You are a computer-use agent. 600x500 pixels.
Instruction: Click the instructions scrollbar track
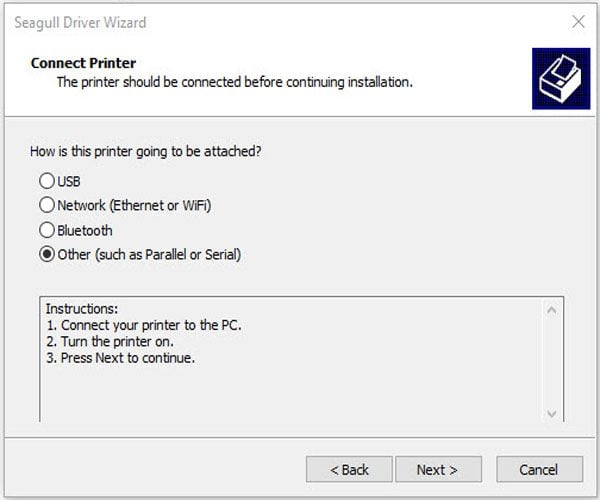(552, 360)
